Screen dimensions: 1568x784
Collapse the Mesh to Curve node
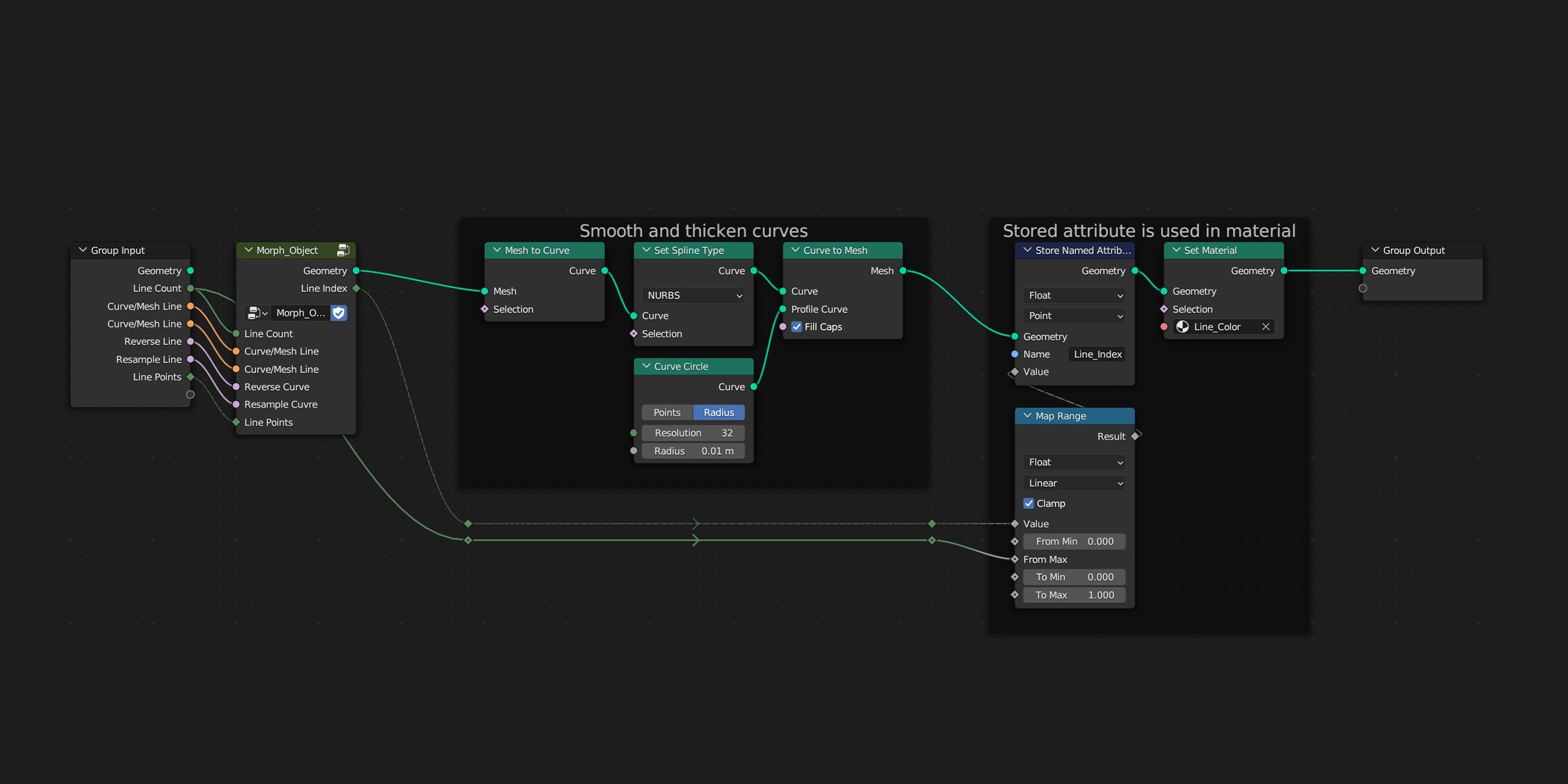(497, 250)
